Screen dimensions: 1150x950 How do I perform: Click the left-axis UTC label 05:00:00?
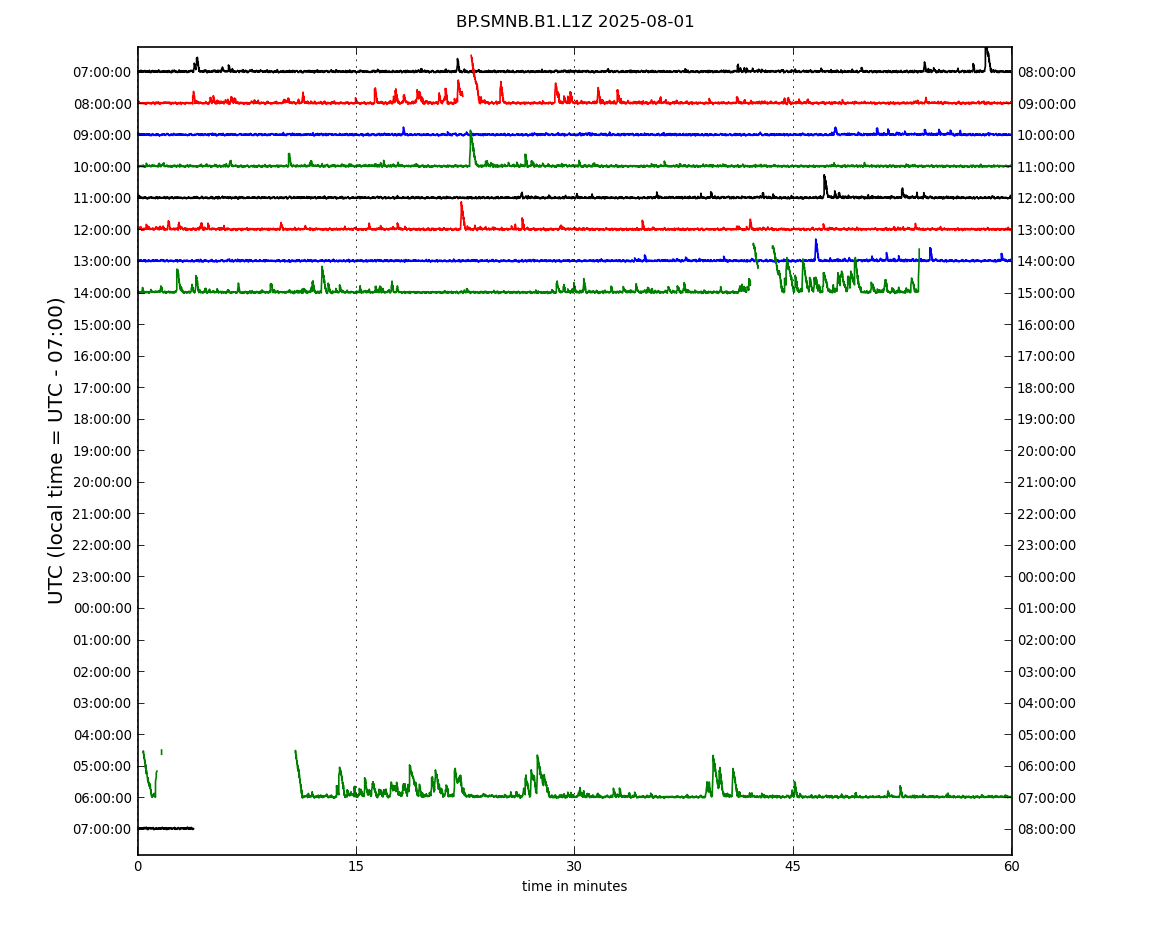[102, 767]
